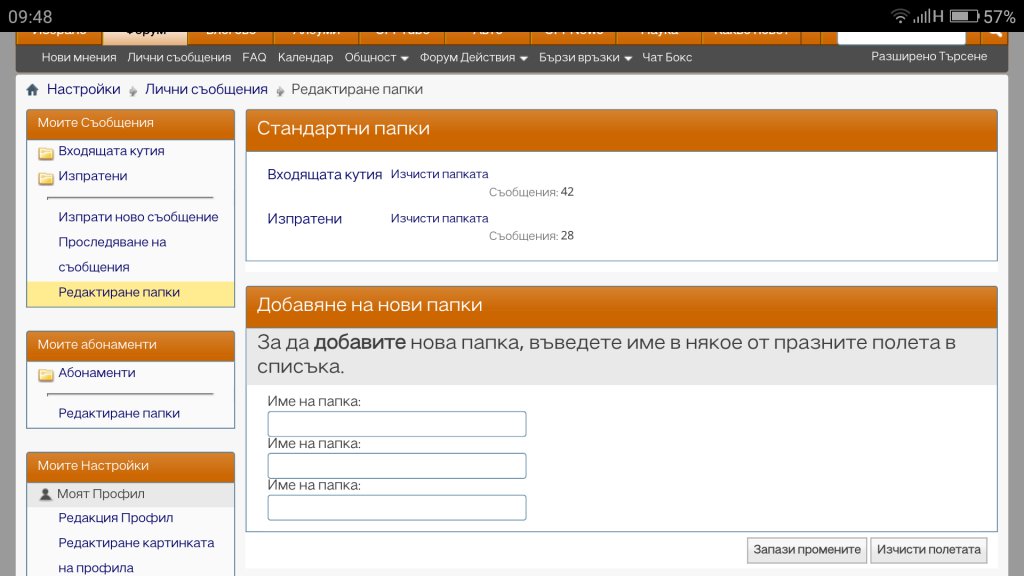Screen dimensions: 1024x576
Task: Focus the first Име на папка field
Action: click(x=396, y=424)
